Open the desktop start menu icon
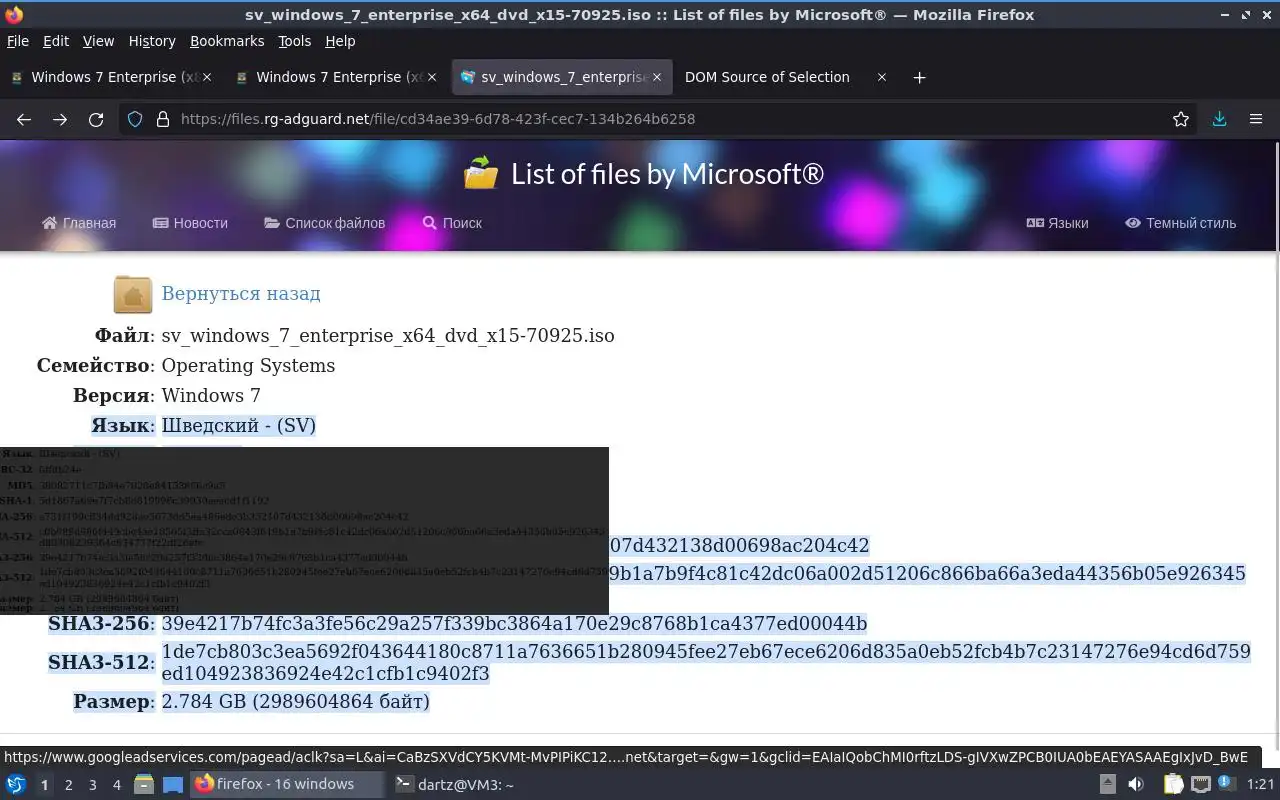 point(16,785)
